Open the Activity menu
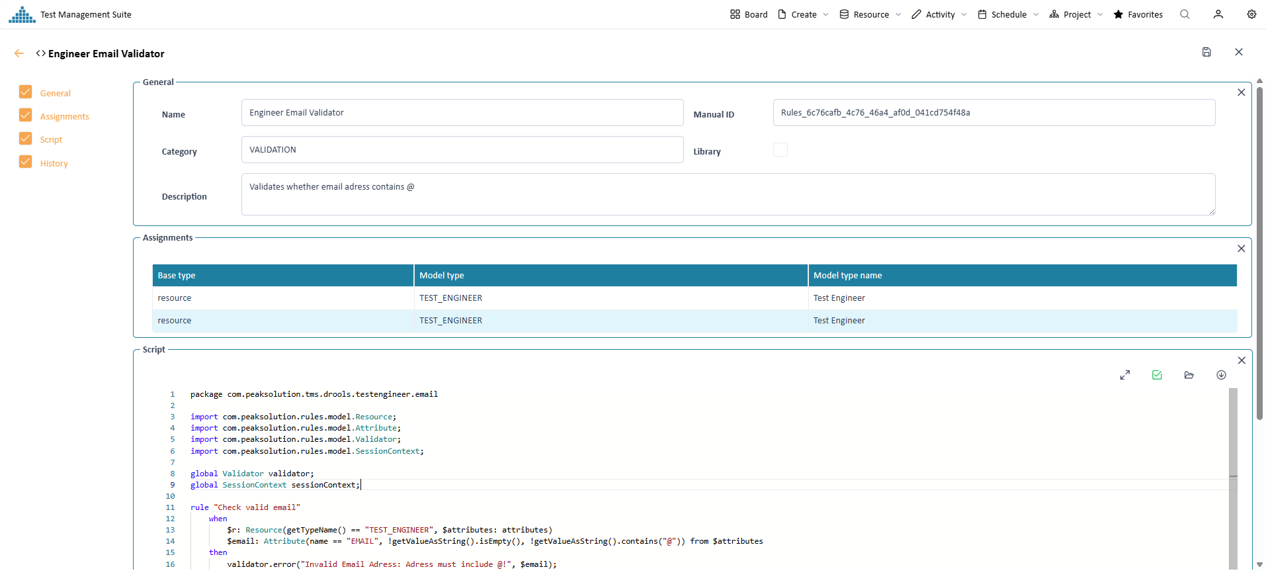This screenshot has width=1266, height=573. 939,14
